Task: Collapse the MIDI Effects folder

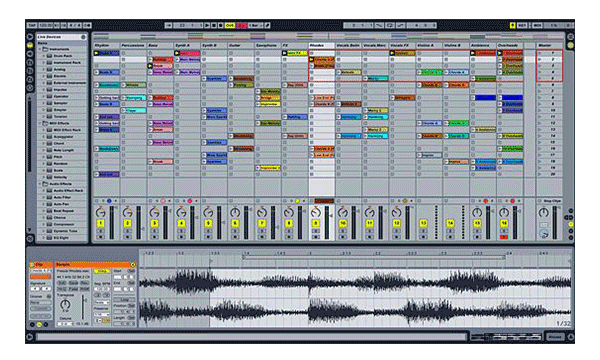Action: [40, 123]
